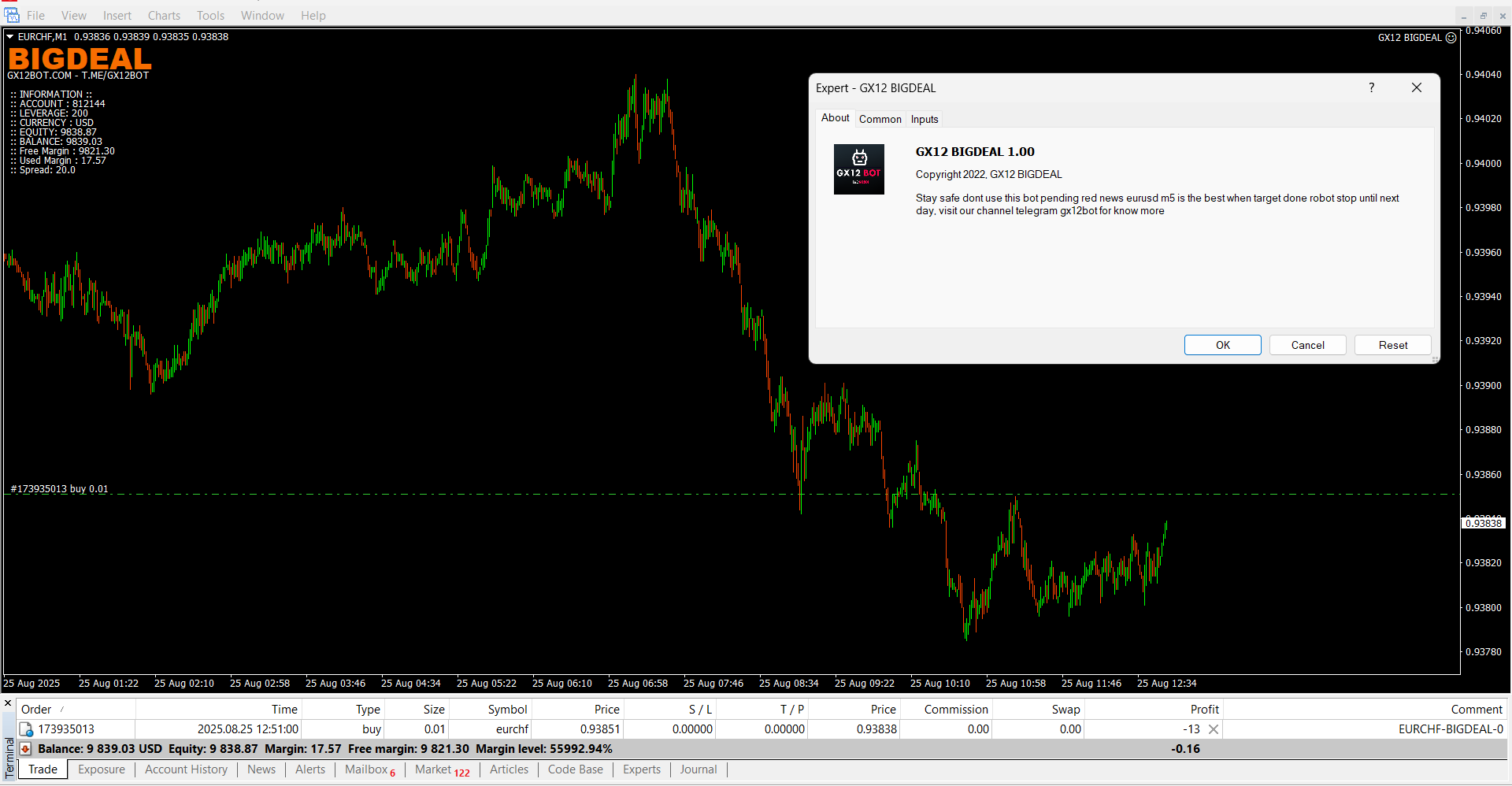Screen dimensions: 1512x786
Task: Click the smiley face icon next to GX12 BIGDEAL
Action: point(1451,38)
